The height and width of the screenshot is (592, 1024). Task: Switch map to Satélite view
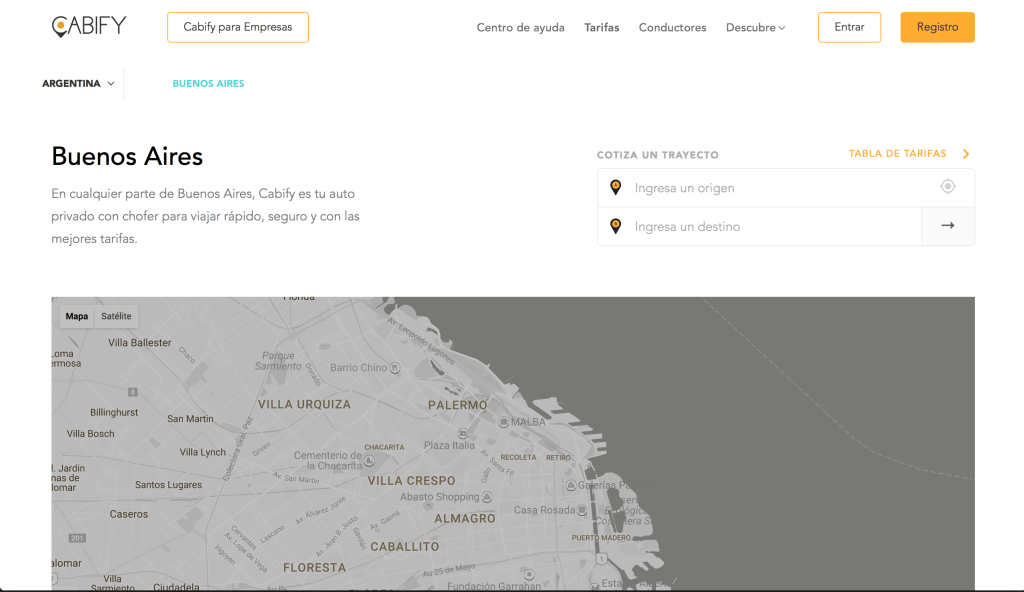[116, 316]
